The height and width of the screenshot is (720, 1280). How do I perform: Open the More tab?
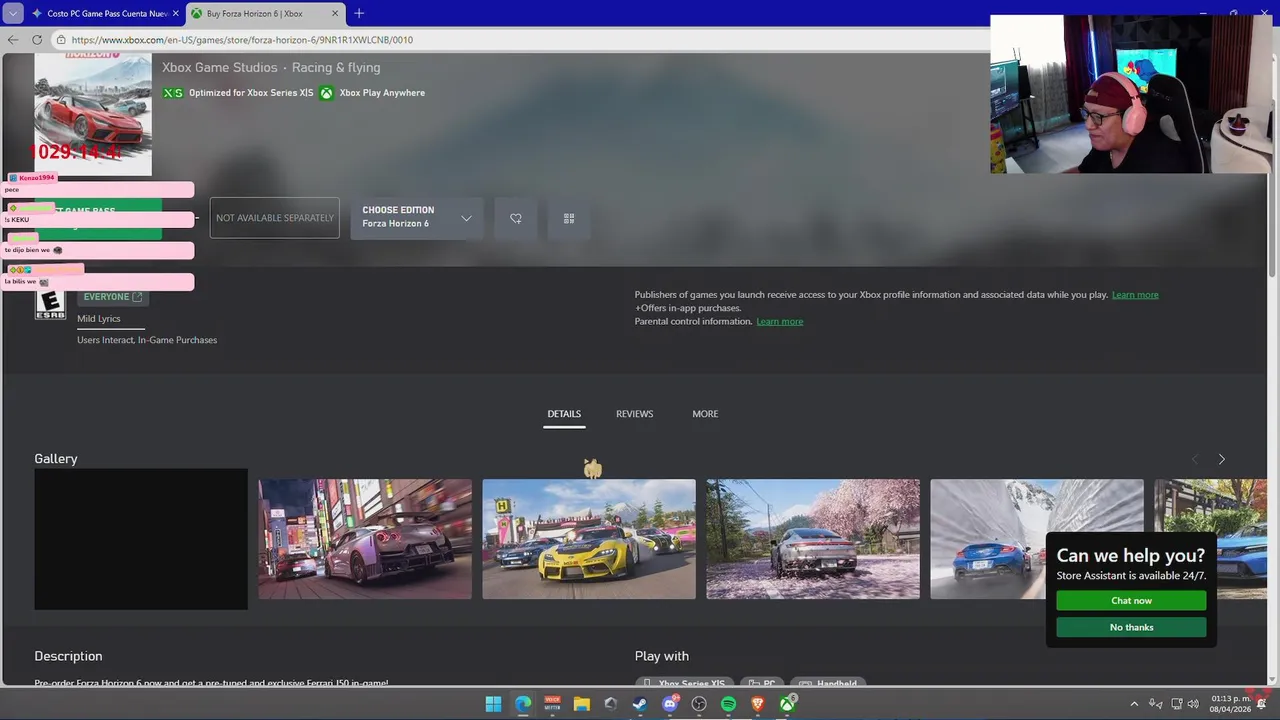[705, 414]
